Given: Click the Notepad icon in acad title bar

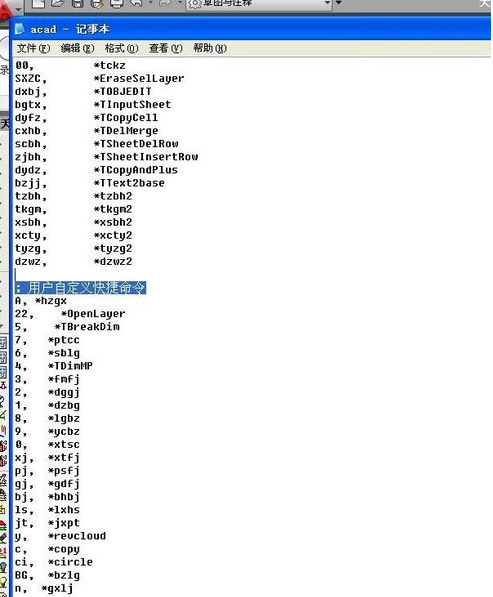Looking at the screenshot, I should 19,29.
